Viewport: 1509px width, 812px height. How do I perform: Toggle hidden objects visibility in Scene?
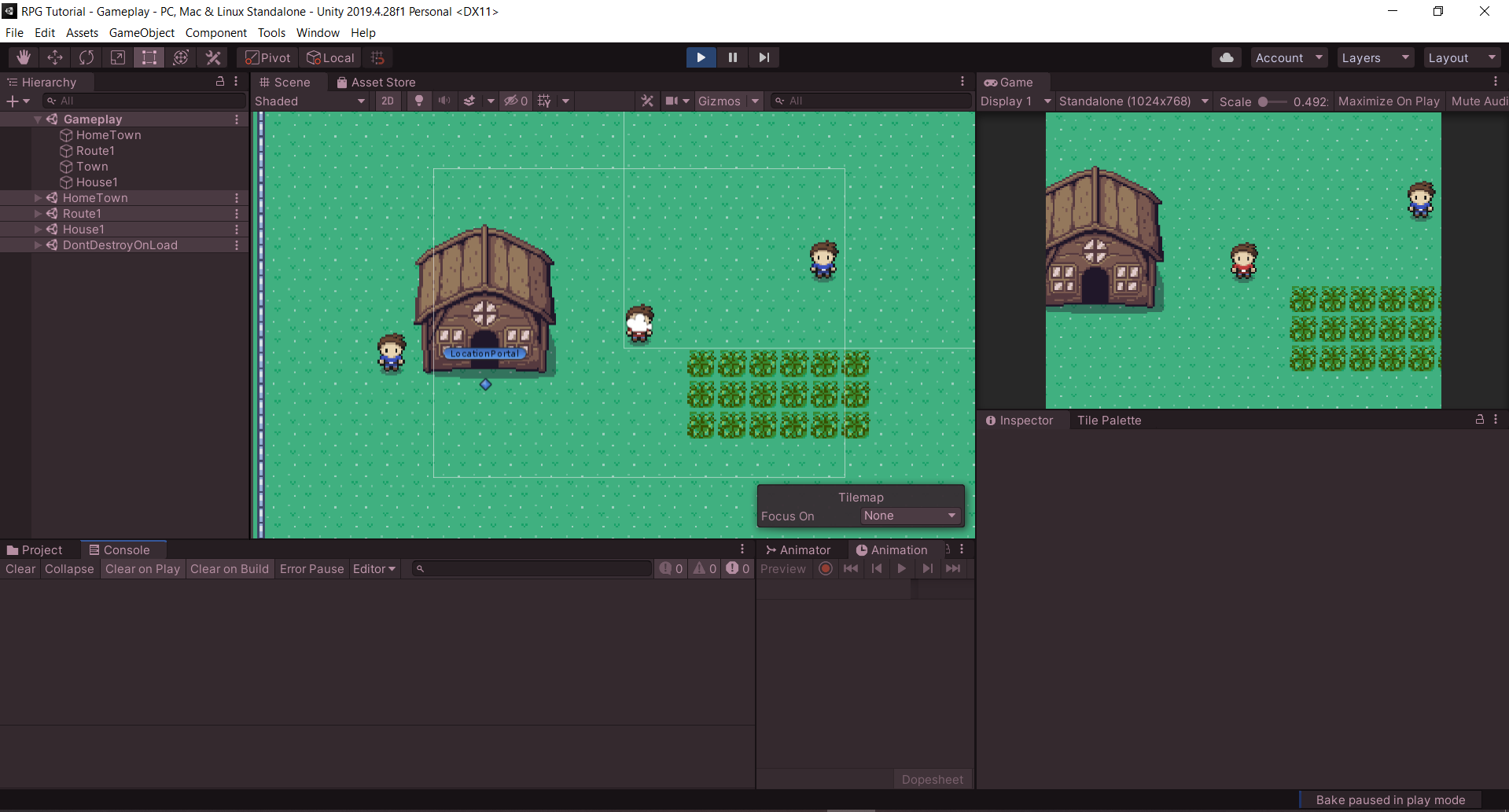pos(516,101)
